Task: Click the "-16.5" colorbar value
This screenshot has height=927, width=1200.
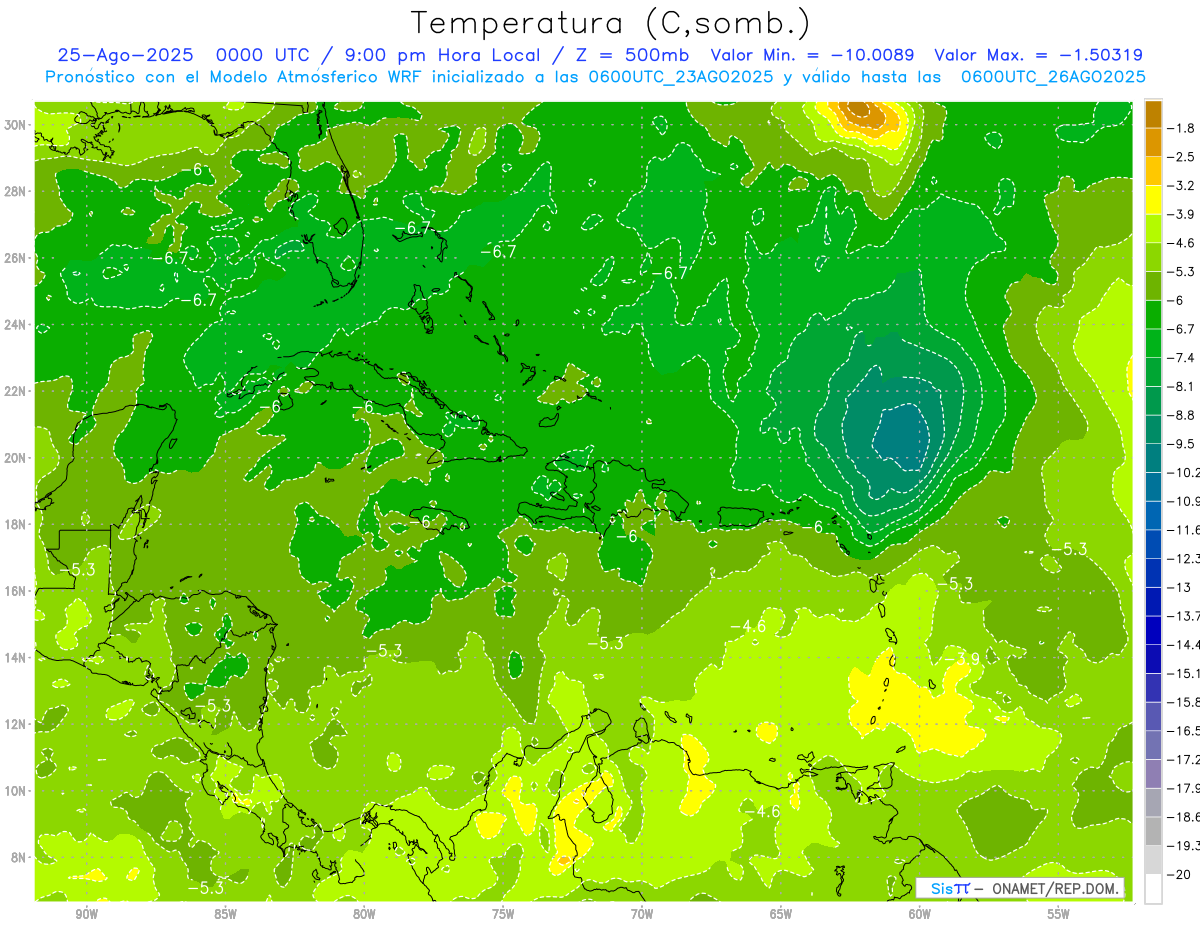Action: pyautogui.click(x=1184, y=731)
